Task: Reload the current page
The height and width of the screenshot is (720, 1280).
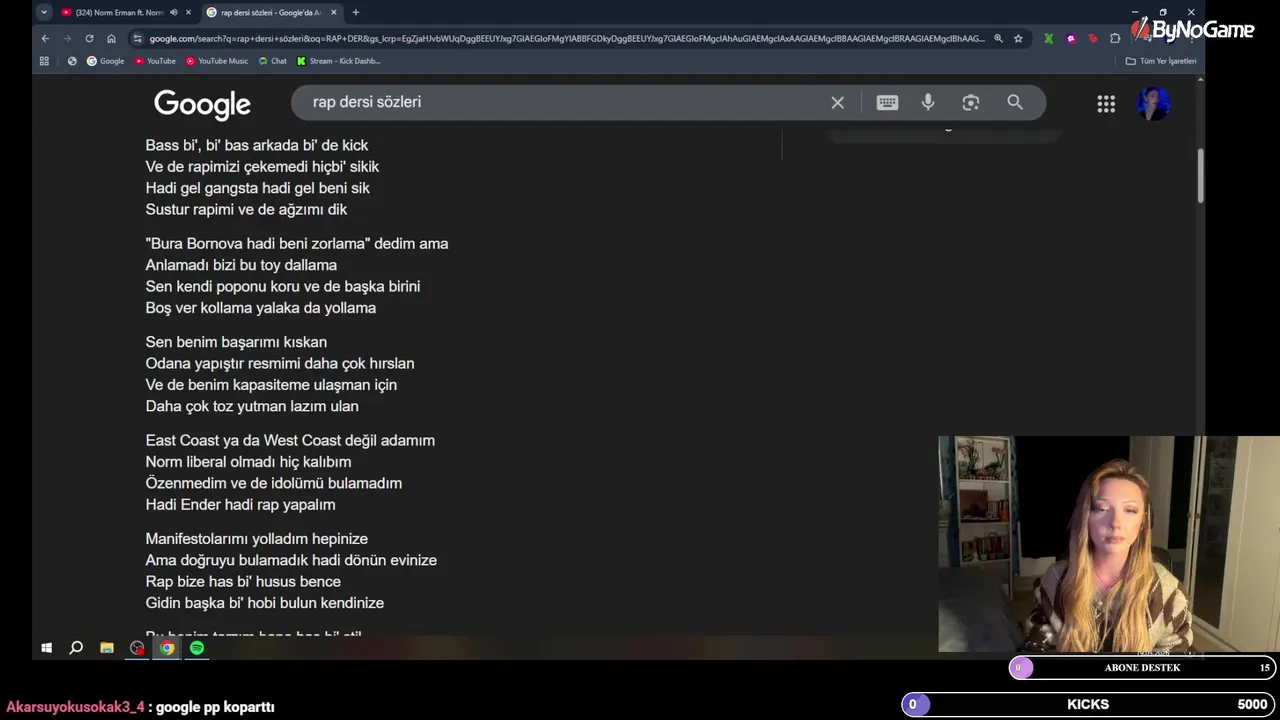Action: click(89, 38)
